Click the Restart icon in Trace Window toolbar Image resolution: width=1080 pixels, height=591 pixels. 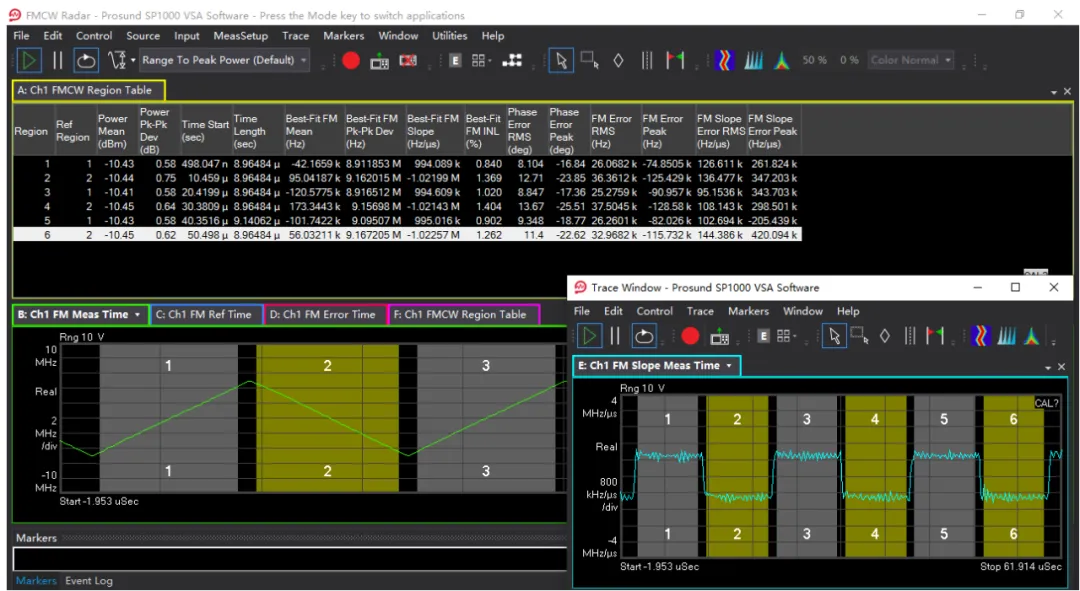point(643,336)
